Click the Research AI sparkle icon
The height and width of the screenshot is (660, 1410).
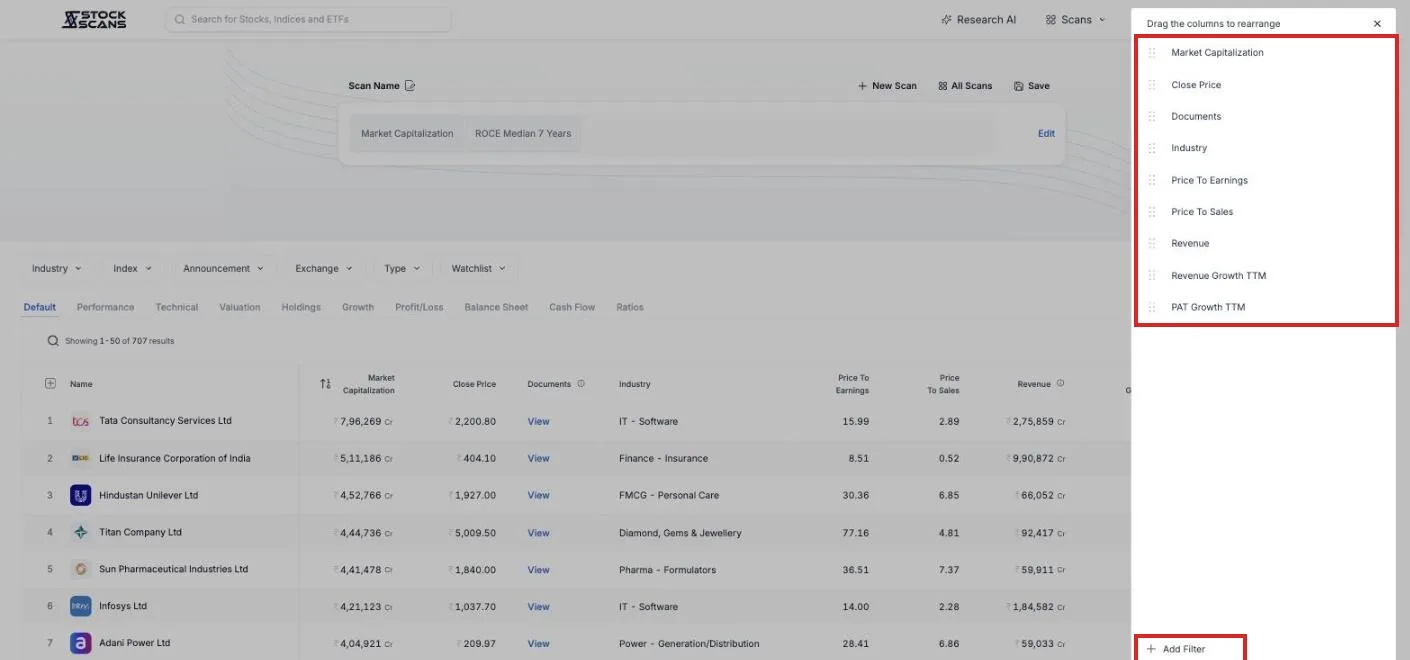[x=946, y=20]
